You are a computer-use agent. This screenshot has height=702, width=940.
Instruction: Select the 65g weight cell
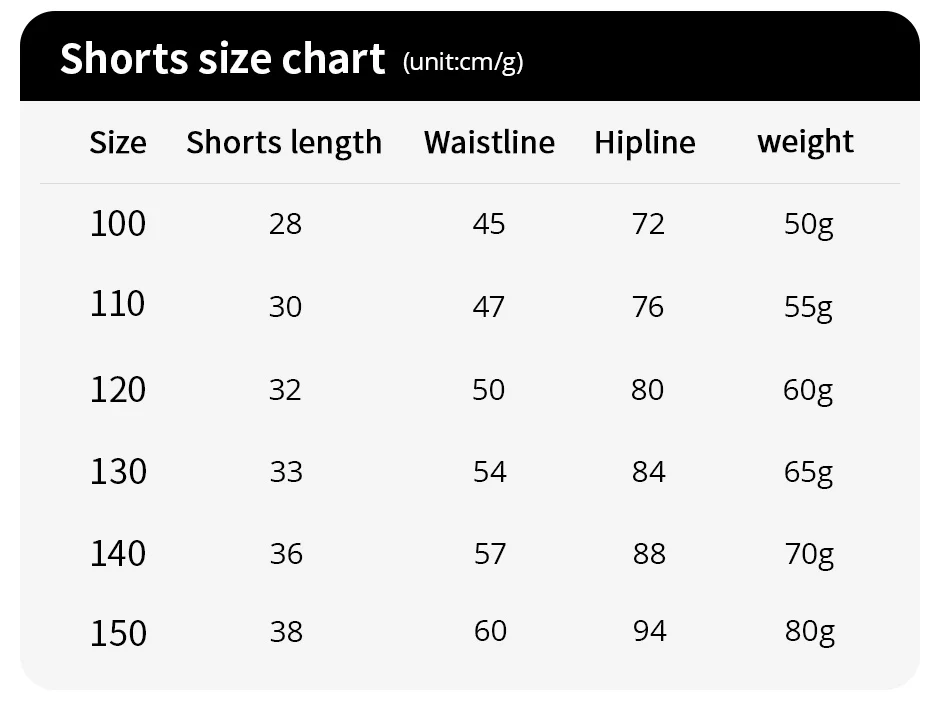click(808, 472)
